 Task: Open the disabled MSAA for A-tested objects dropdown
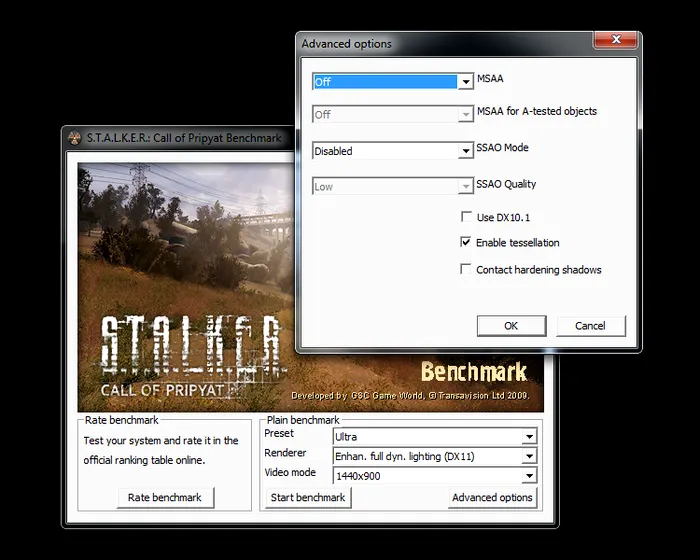pyautogui.click(x=393, y=114)
